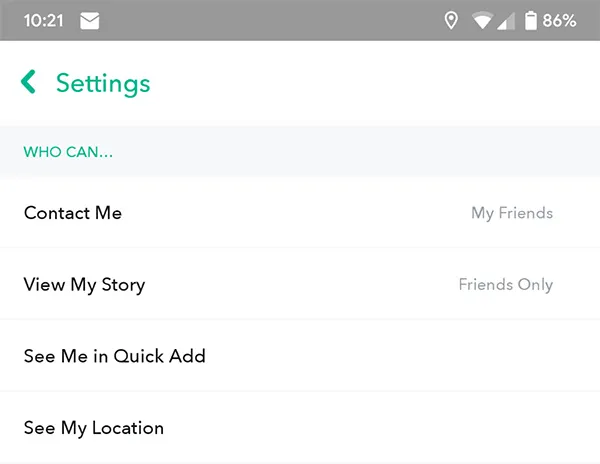Screen dimensions: 600x464
Task: Tap the green back arrow icon
Action: pyautogui.click(x=29, y=82)
